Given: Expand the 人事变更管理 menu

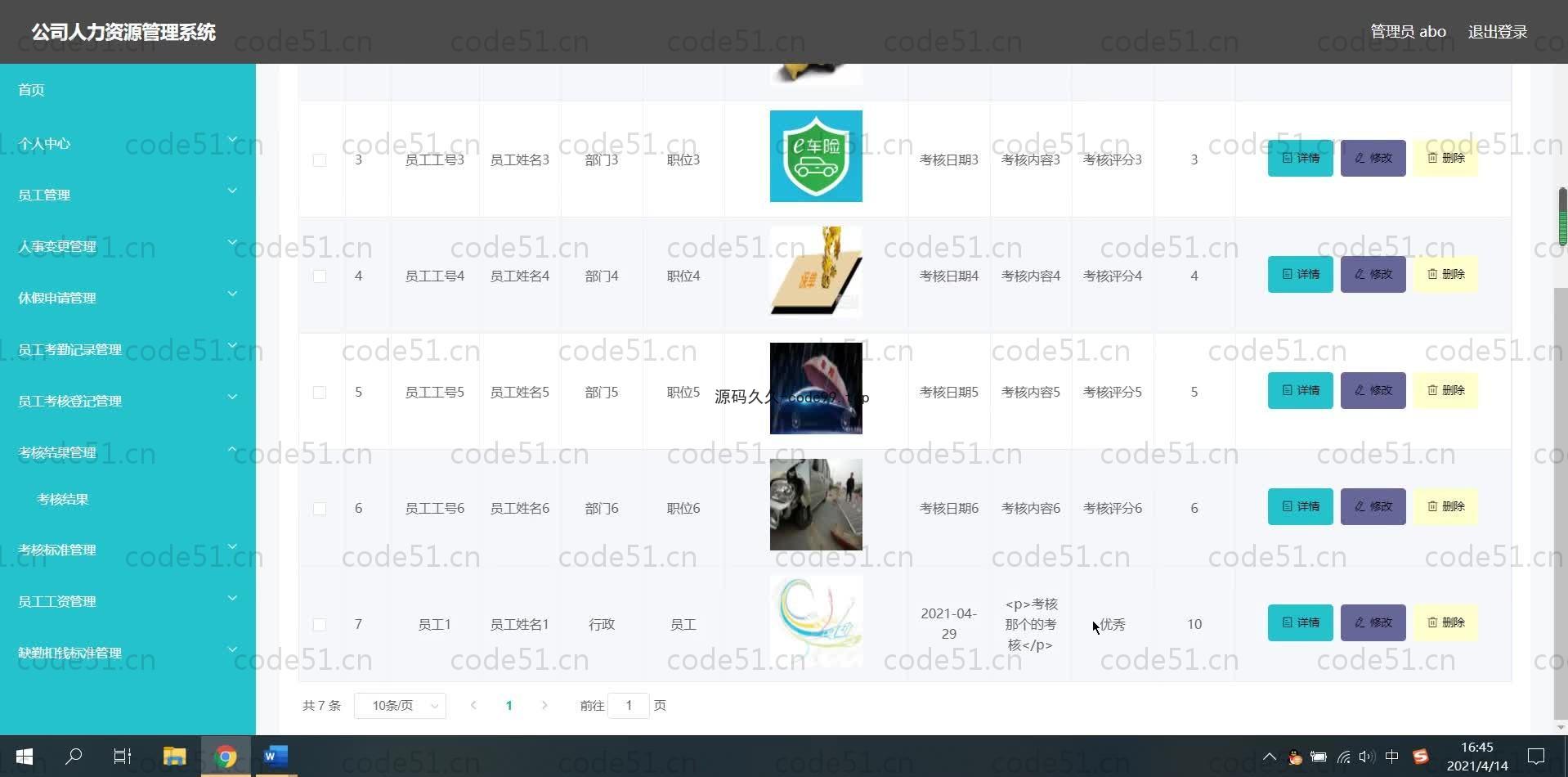Looking at the screenshot, I should click(x=128, y=246).
